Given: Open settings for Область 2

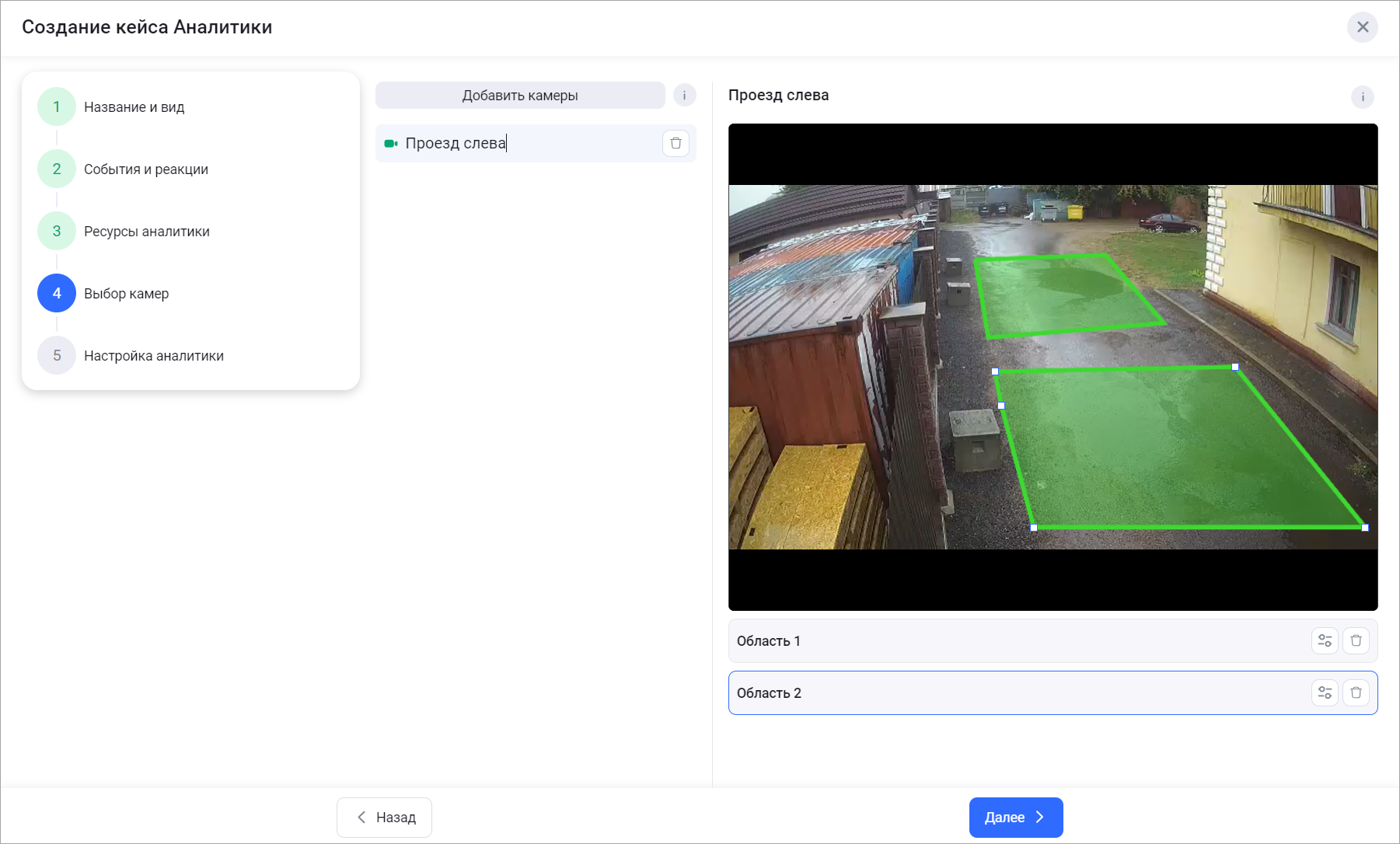Looking at the screenshot, I should (x=1325, y=692).
